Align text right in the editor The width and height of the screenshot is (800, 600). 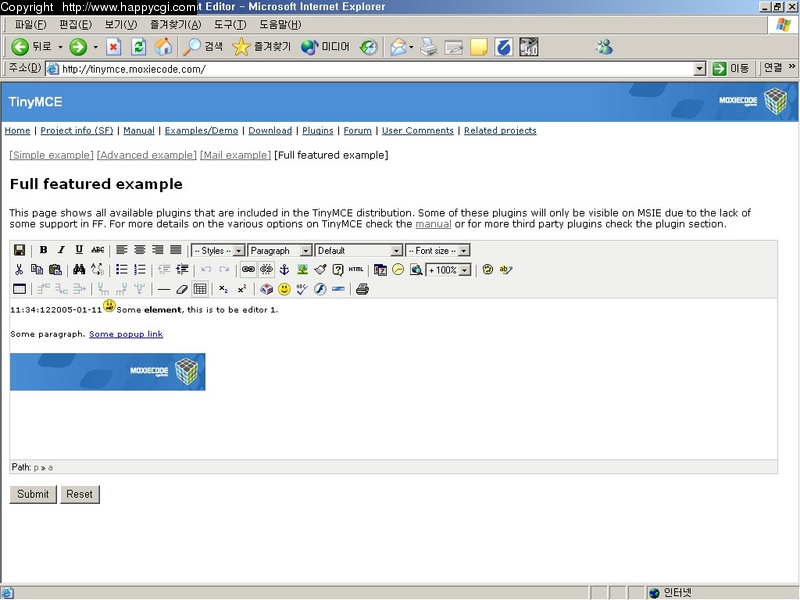[158, 250]
